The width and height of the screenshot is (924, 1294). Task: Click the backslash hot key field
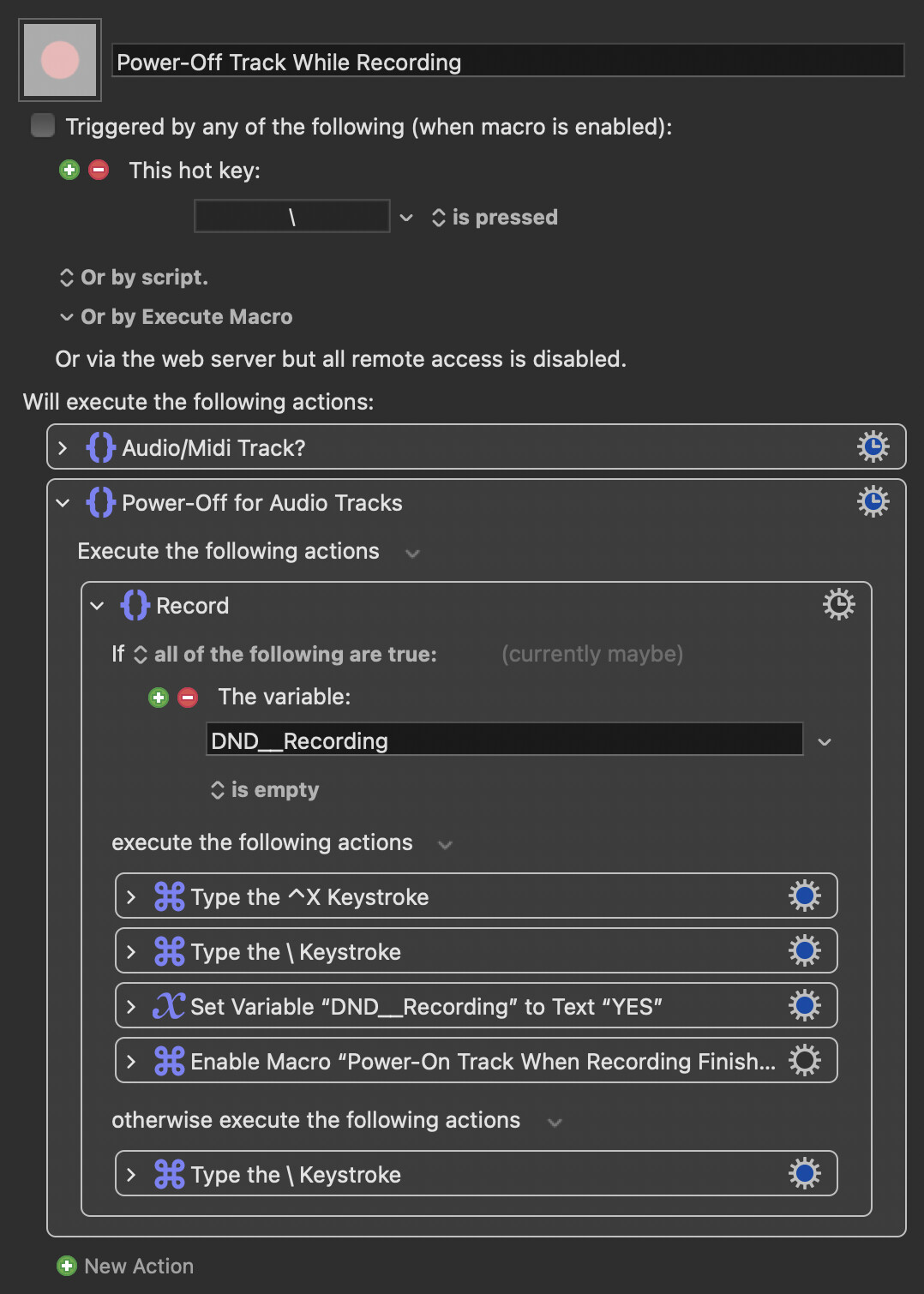point(291,217)
